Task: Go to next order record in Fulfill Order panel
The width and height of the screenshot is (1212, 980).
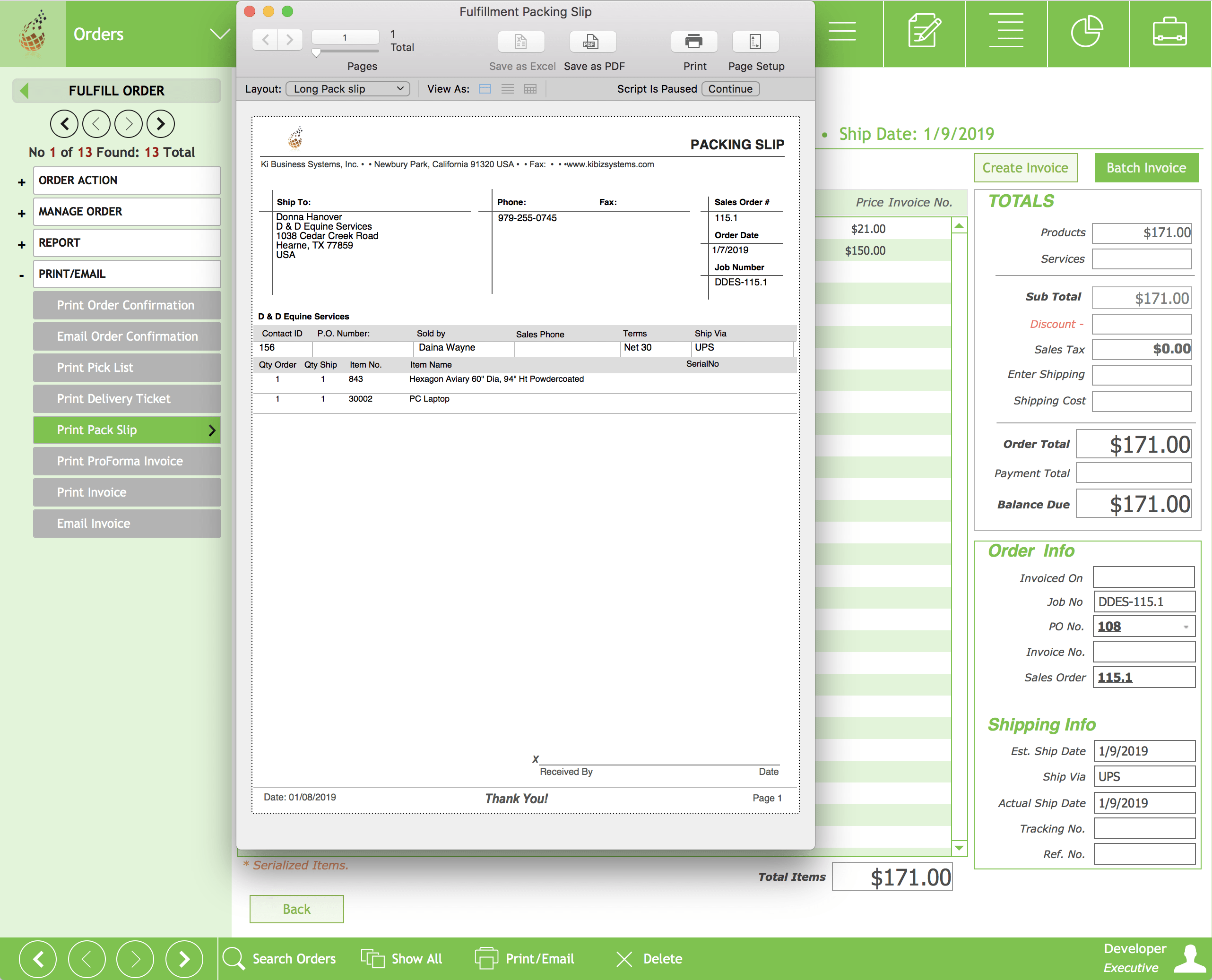Action: click(128, 124)
